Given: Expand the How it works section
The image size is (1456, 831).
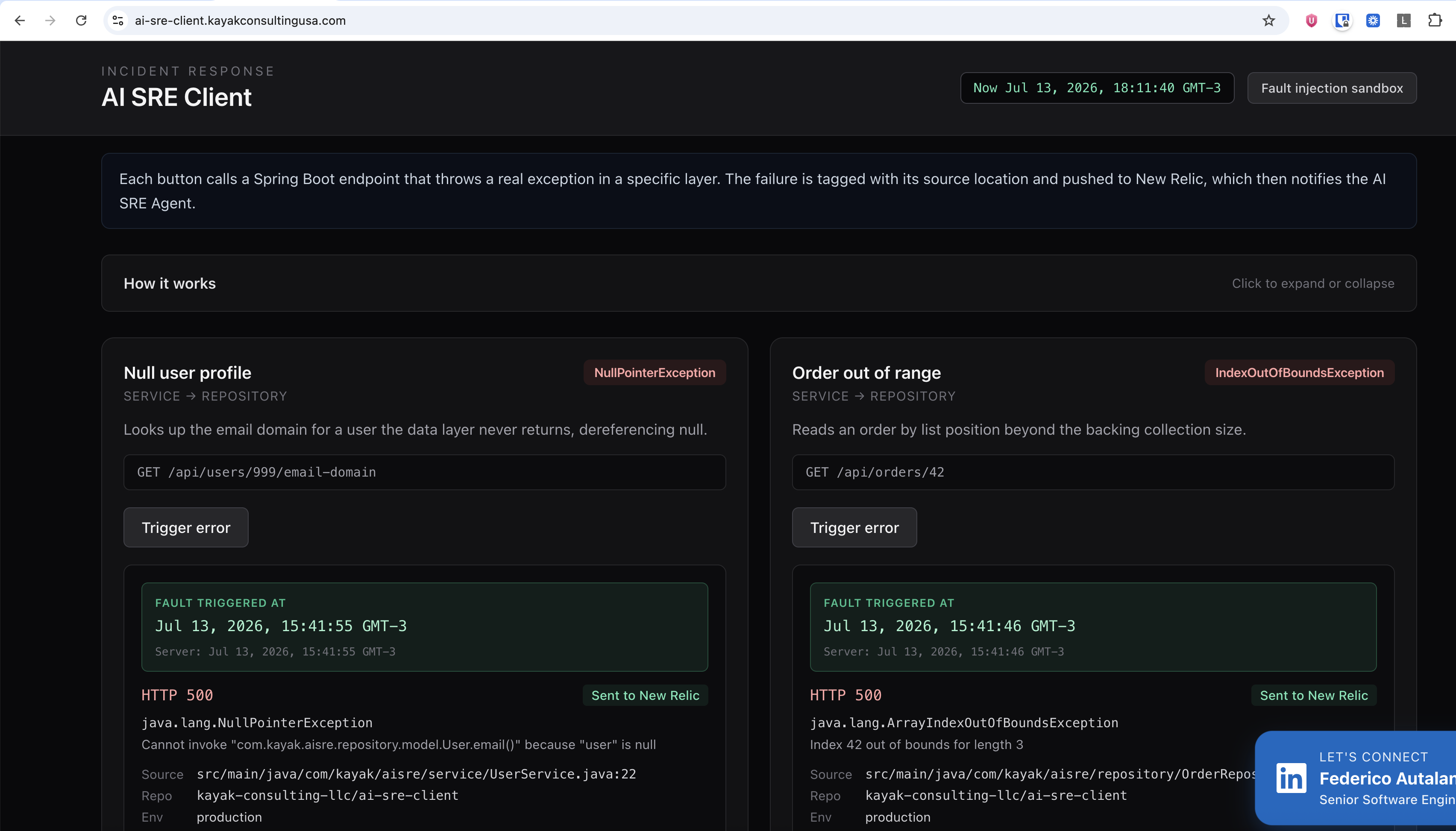Looking at the screenshot, I should [759, 283].
